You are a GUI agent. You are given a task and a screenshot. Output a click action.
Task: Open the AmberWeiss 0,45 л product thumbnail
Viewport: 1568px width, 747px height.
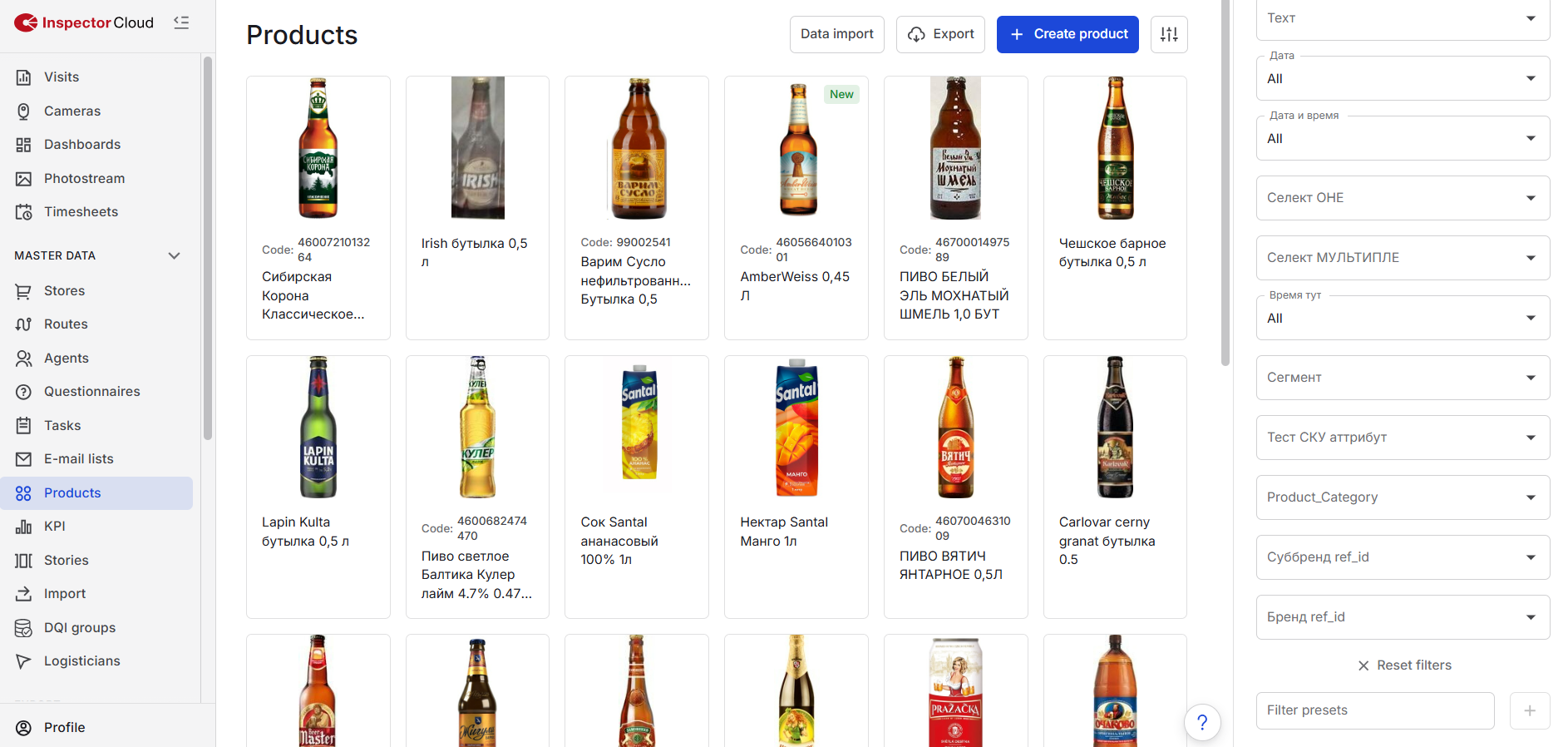coord(798,150)
